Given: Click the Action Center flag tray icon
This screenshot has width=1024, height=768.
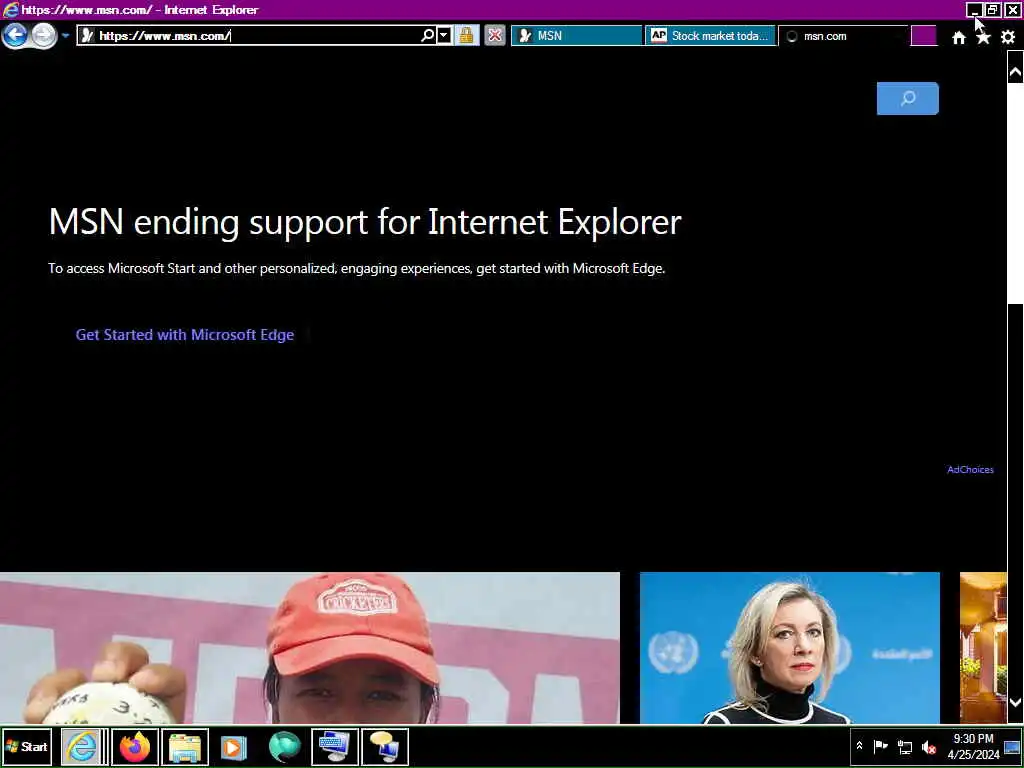Looking at the screenshot, I should [880, 746].
